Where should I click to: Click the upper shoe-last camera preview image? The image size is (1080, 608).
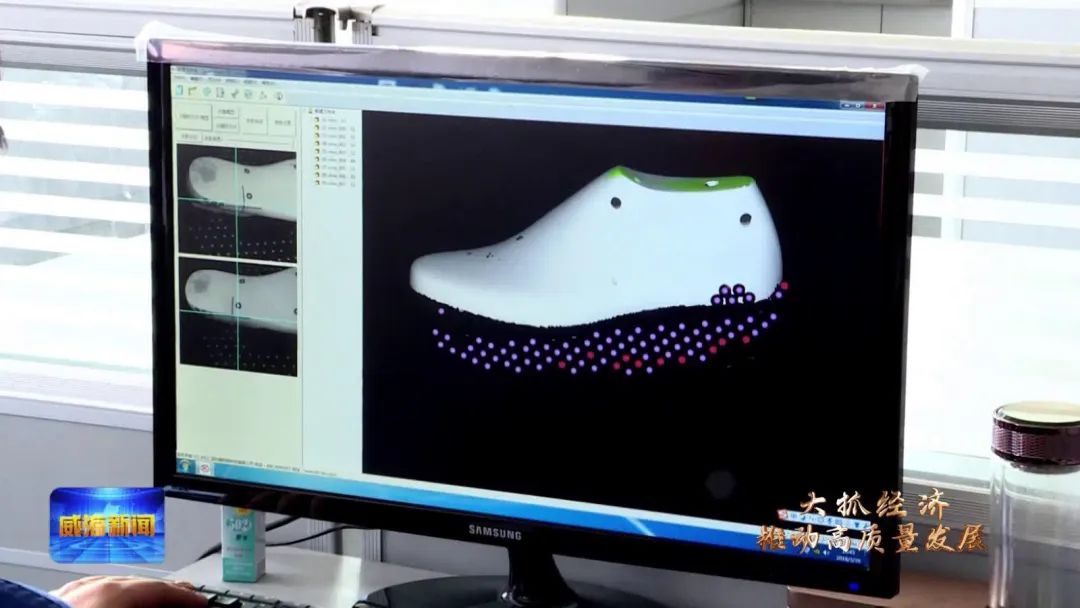tap(238, 205)
